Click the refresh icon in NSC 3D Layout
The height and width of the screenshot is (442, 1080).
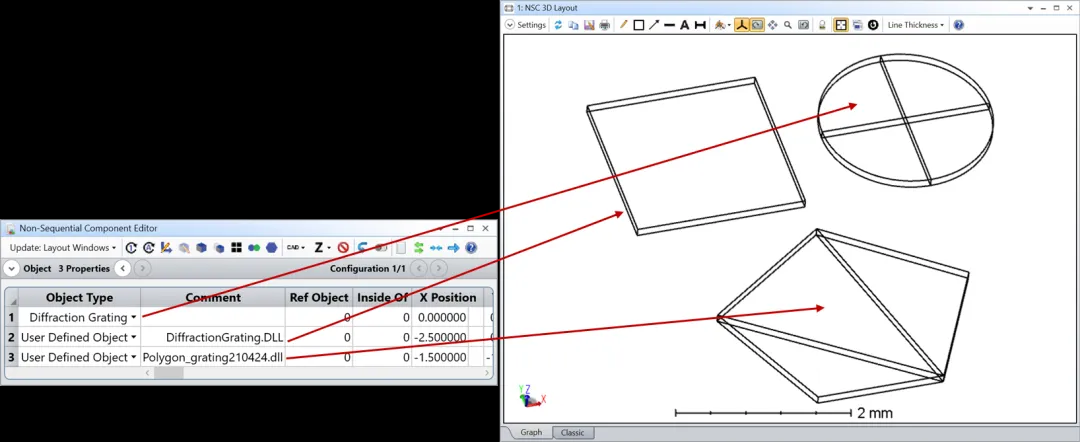559,25
